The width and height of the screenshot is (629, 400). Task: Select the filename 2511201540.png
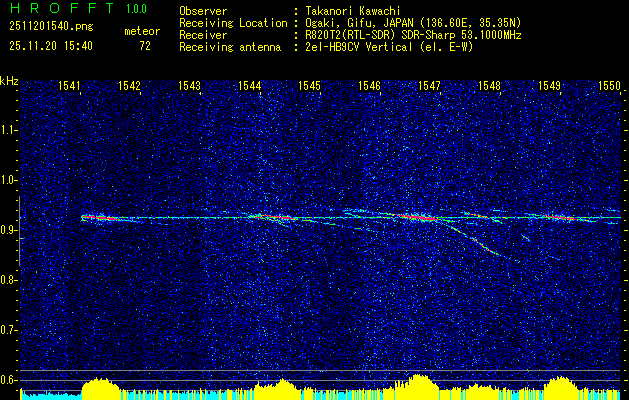tap(51, 26)
